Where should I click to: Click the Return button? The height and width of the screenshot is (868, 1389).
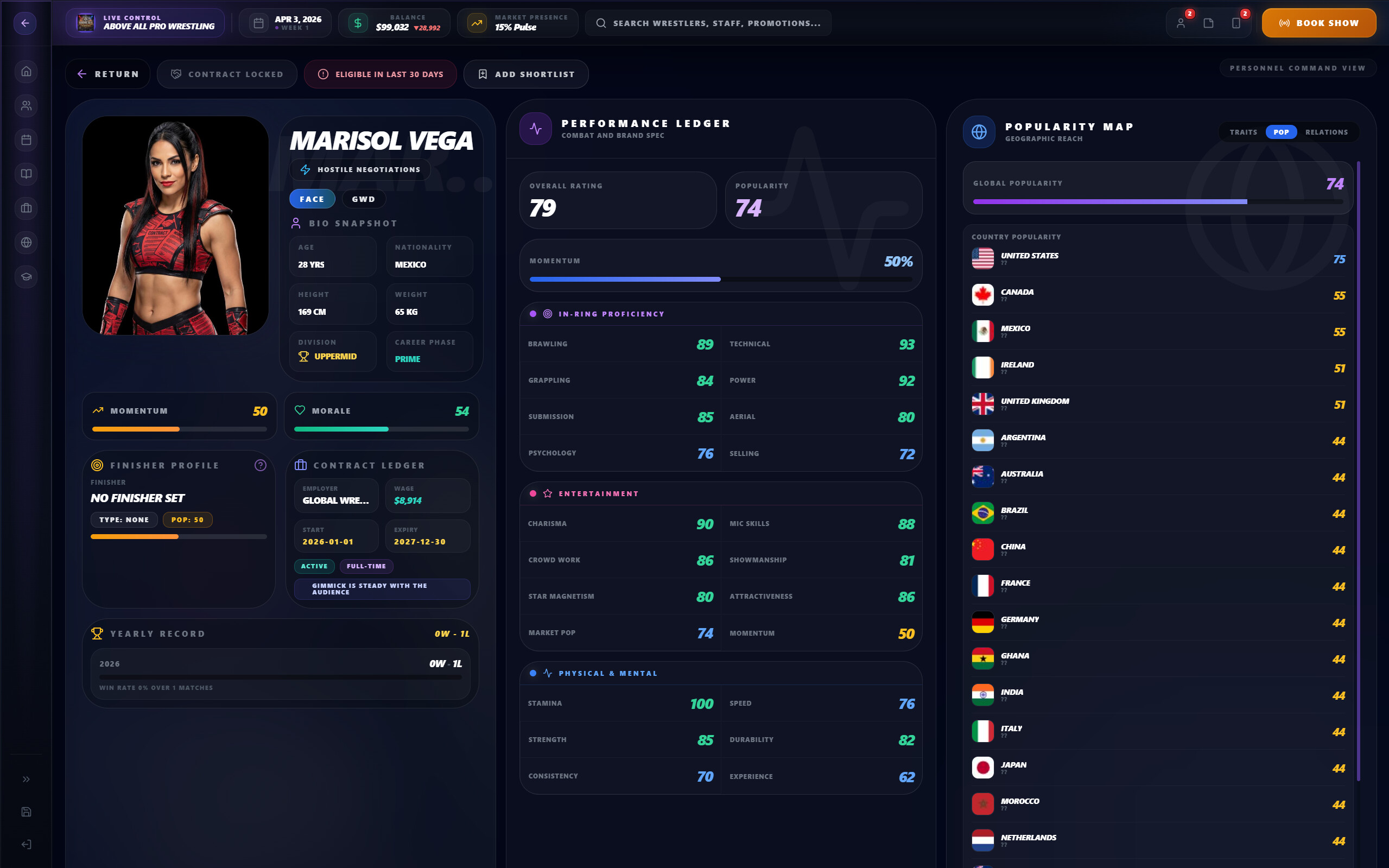tap(108, 74)
